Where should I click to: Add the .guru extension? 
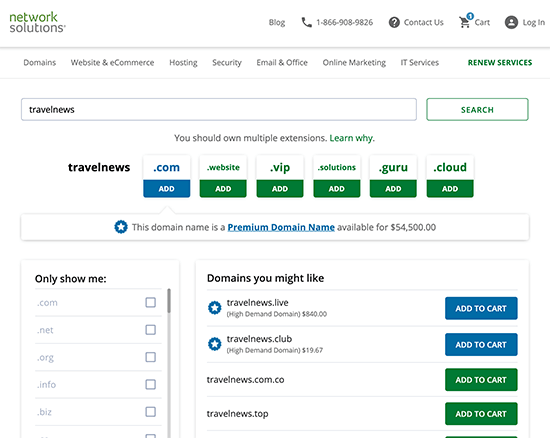393,189
